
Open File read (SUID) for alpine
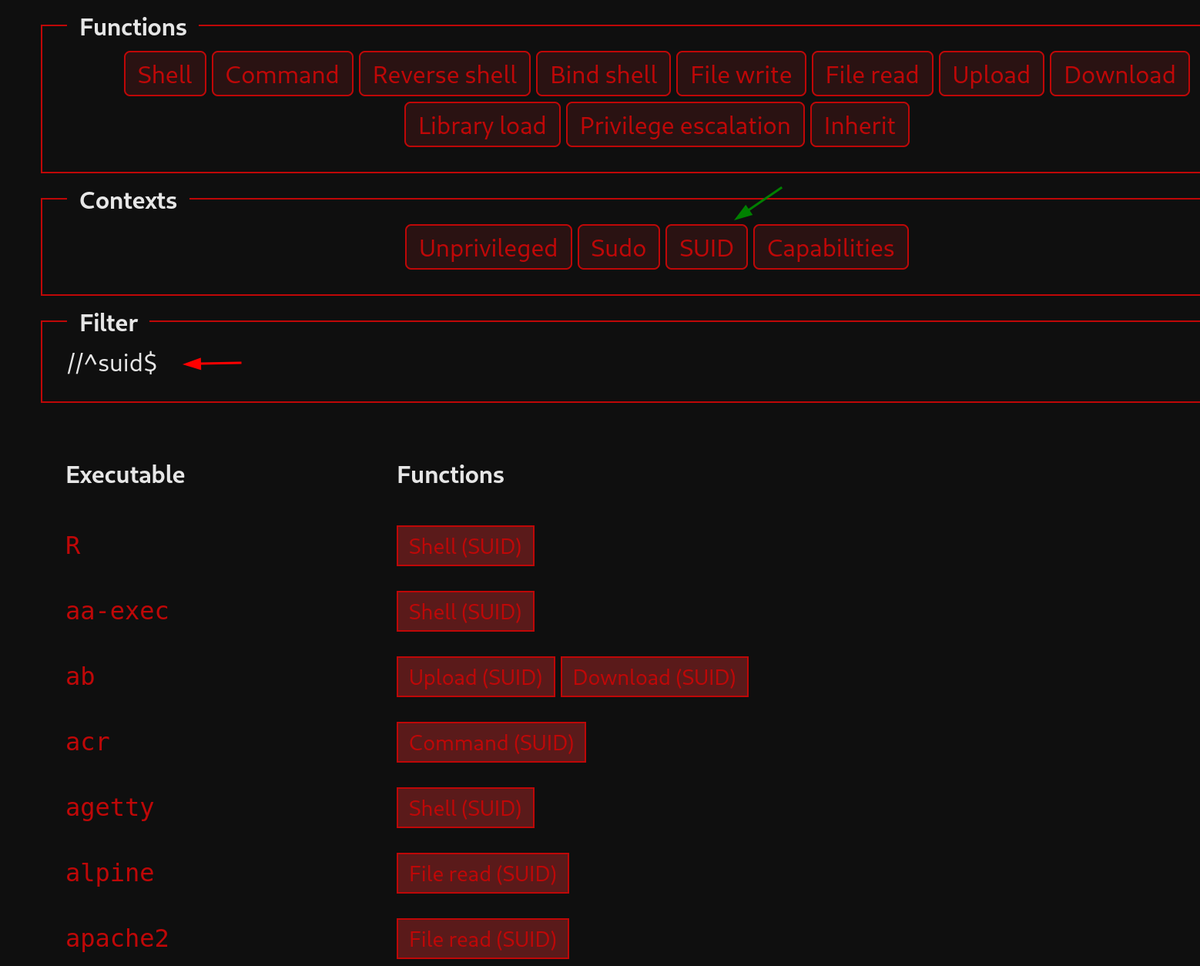[482, 873]
